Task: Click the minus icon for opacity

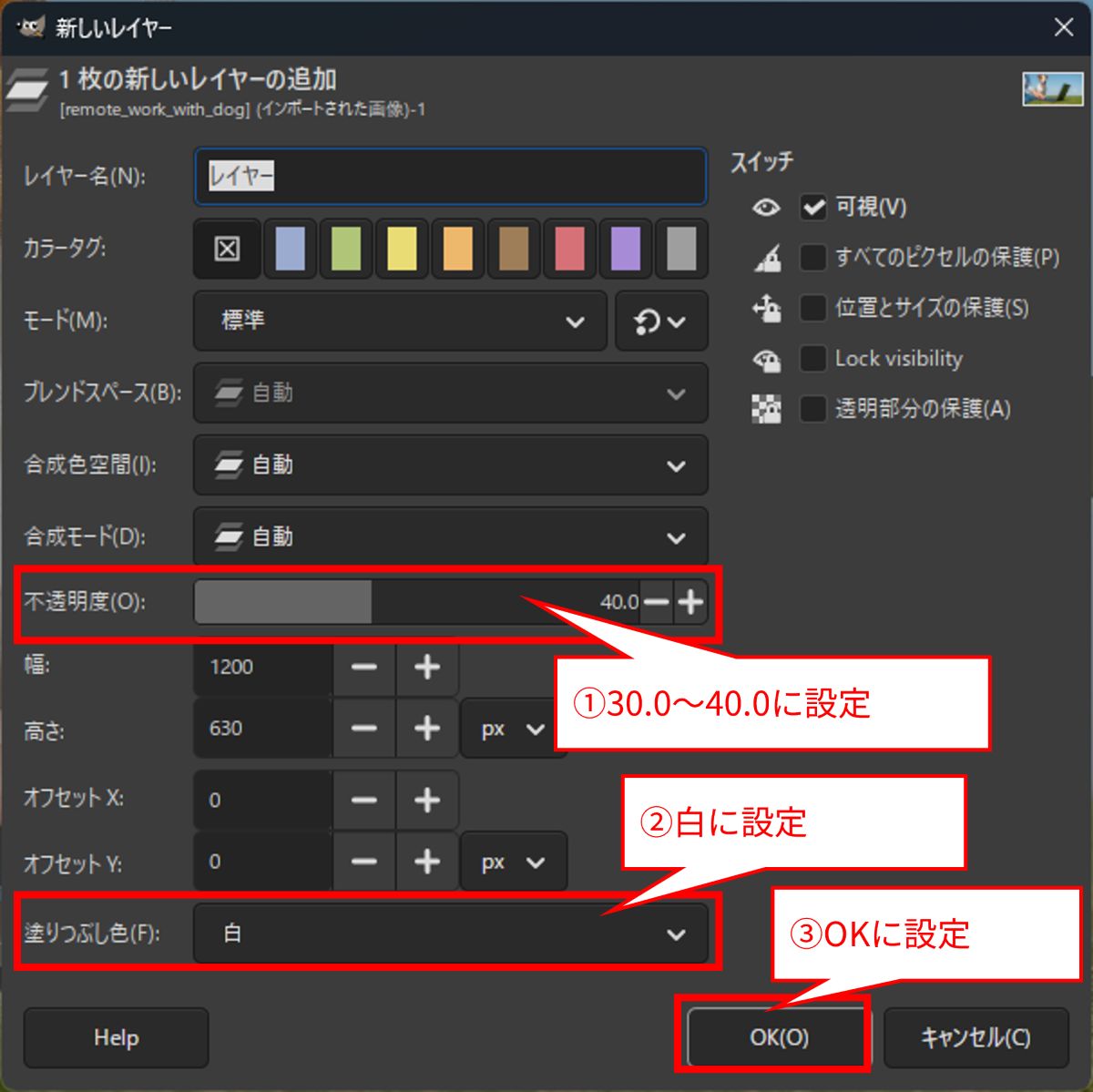Action: pyautogui.click(x=656, y=602)
